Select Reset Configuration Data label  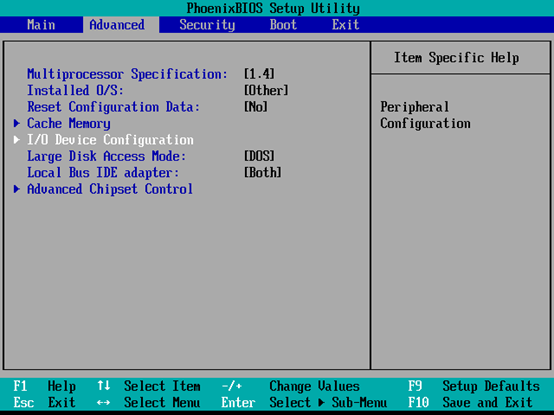click(114, 107)
